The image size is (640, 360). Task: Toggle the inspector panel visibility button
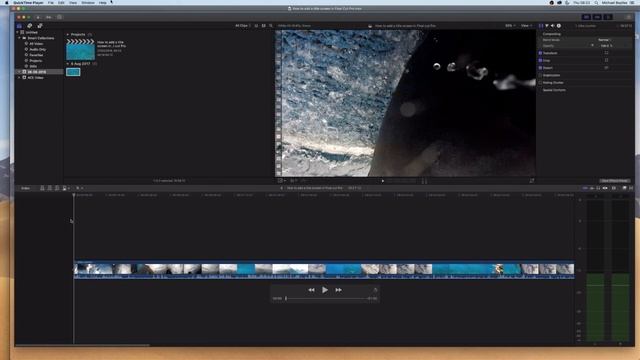[608, 17]
